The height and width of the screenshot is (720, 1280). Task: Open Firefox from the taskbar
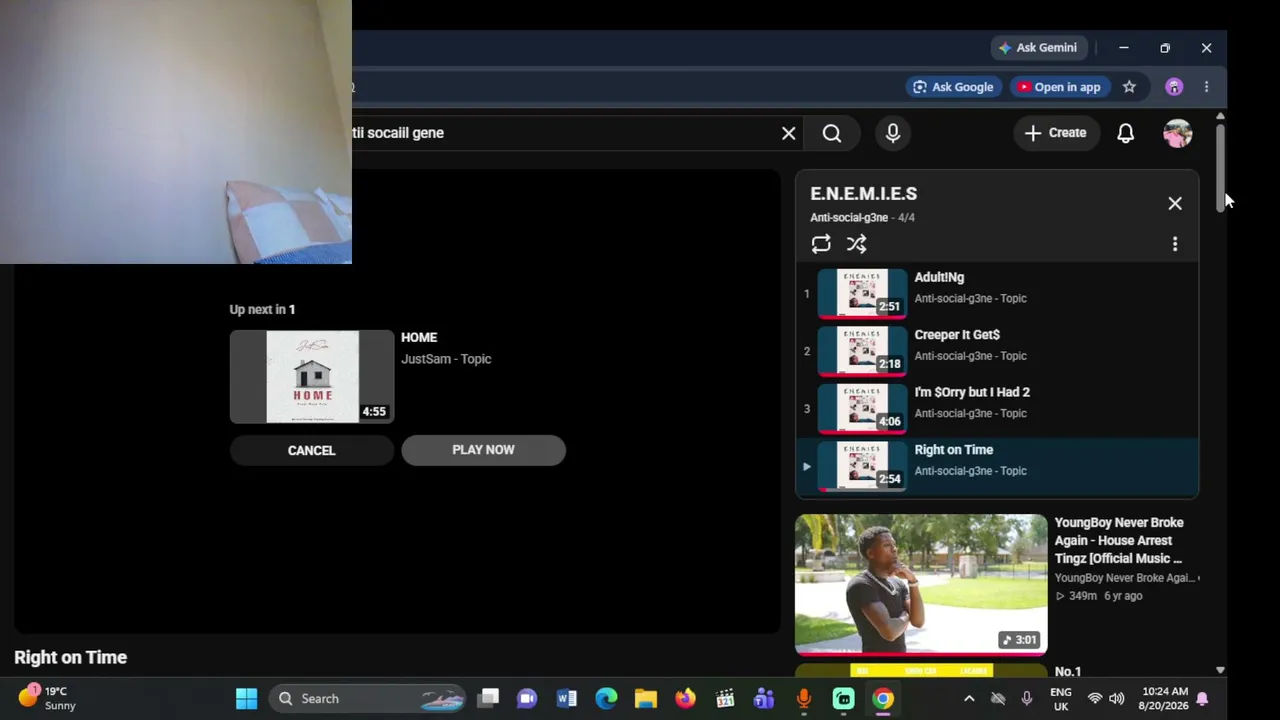(685, 699)
